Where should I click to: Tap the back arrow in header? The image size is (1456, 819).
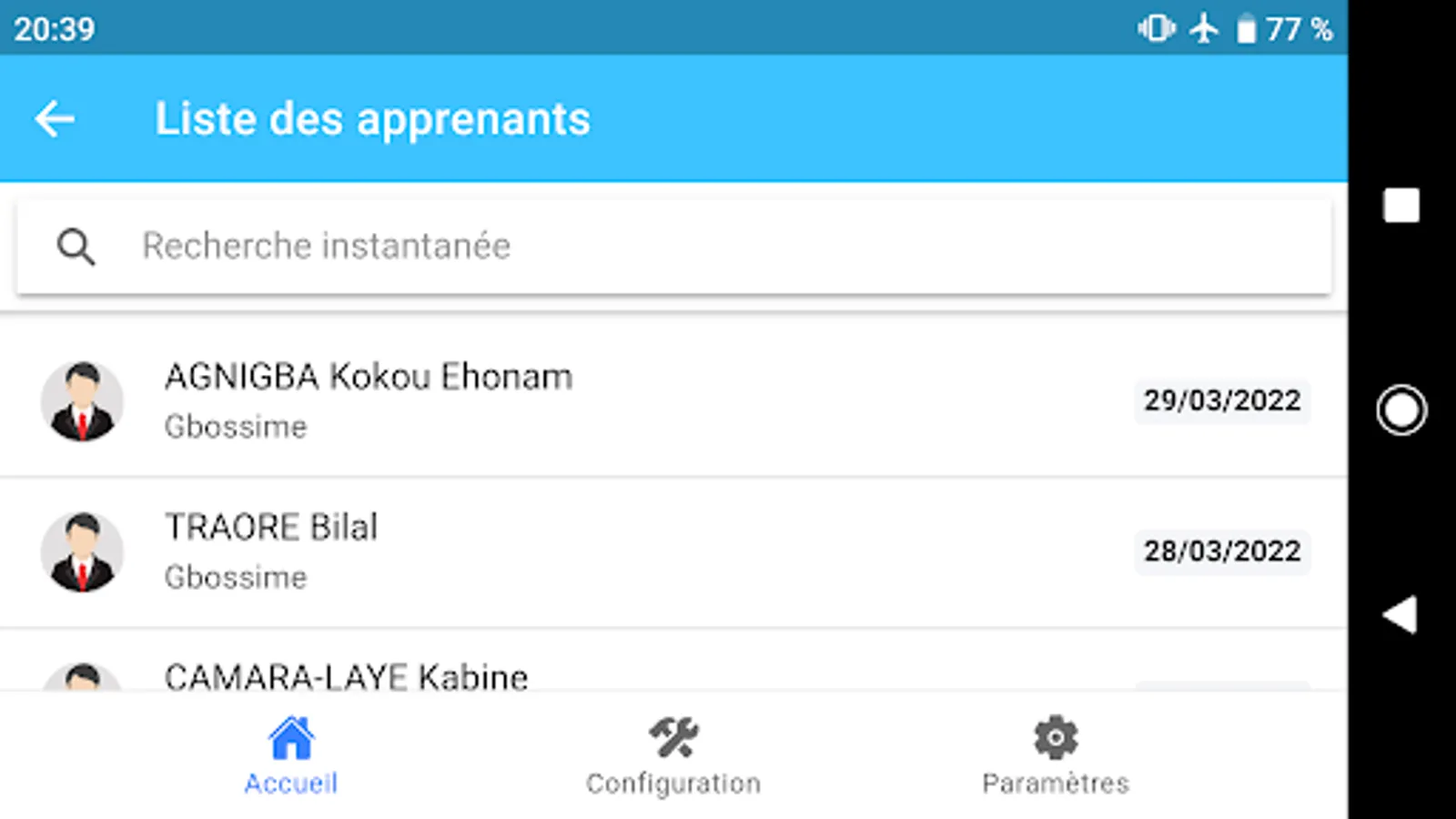point(55,119)
